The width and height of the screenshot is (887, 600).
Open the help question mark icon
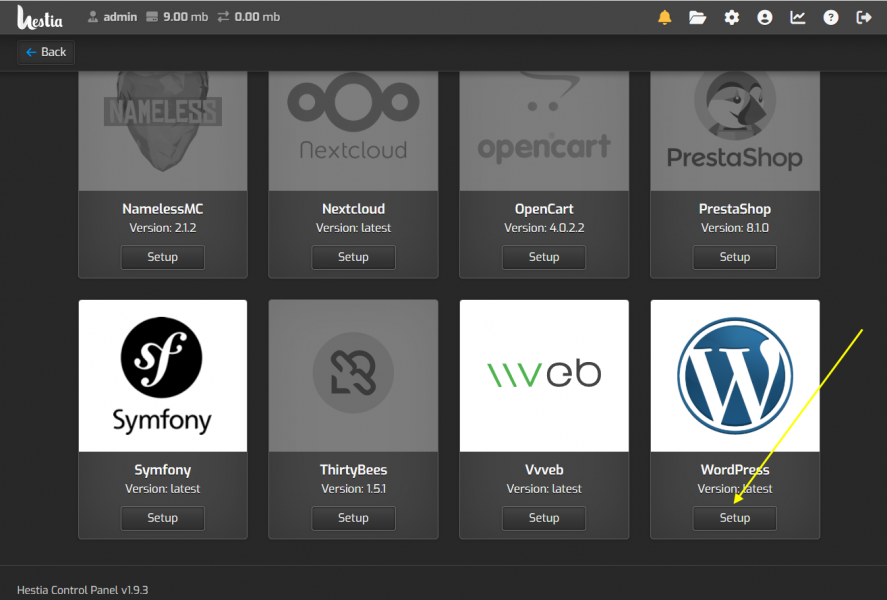(x=830, y=18)
